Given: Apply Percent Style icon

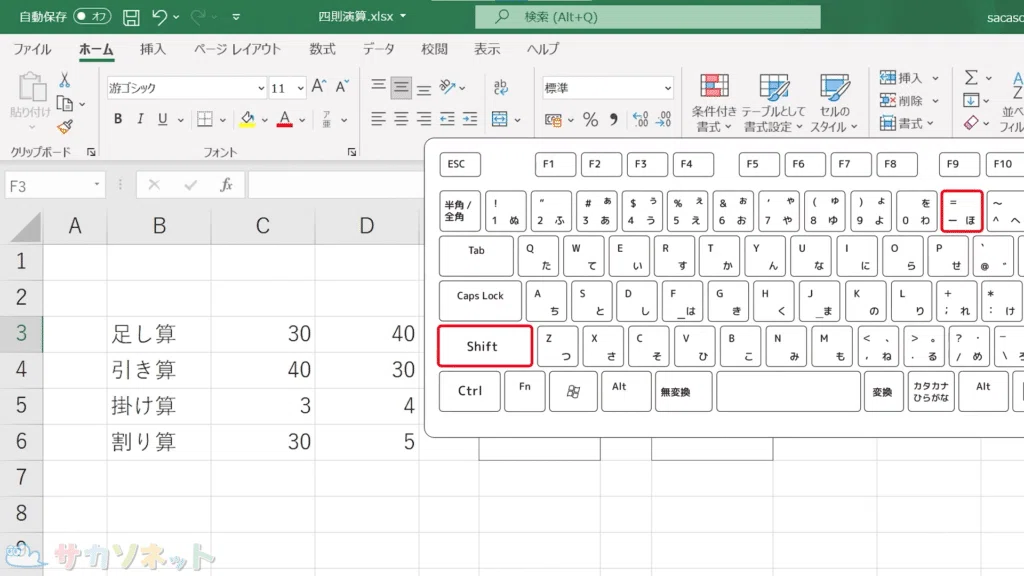Looking at the screenshot, I should (x=590, y=119).
